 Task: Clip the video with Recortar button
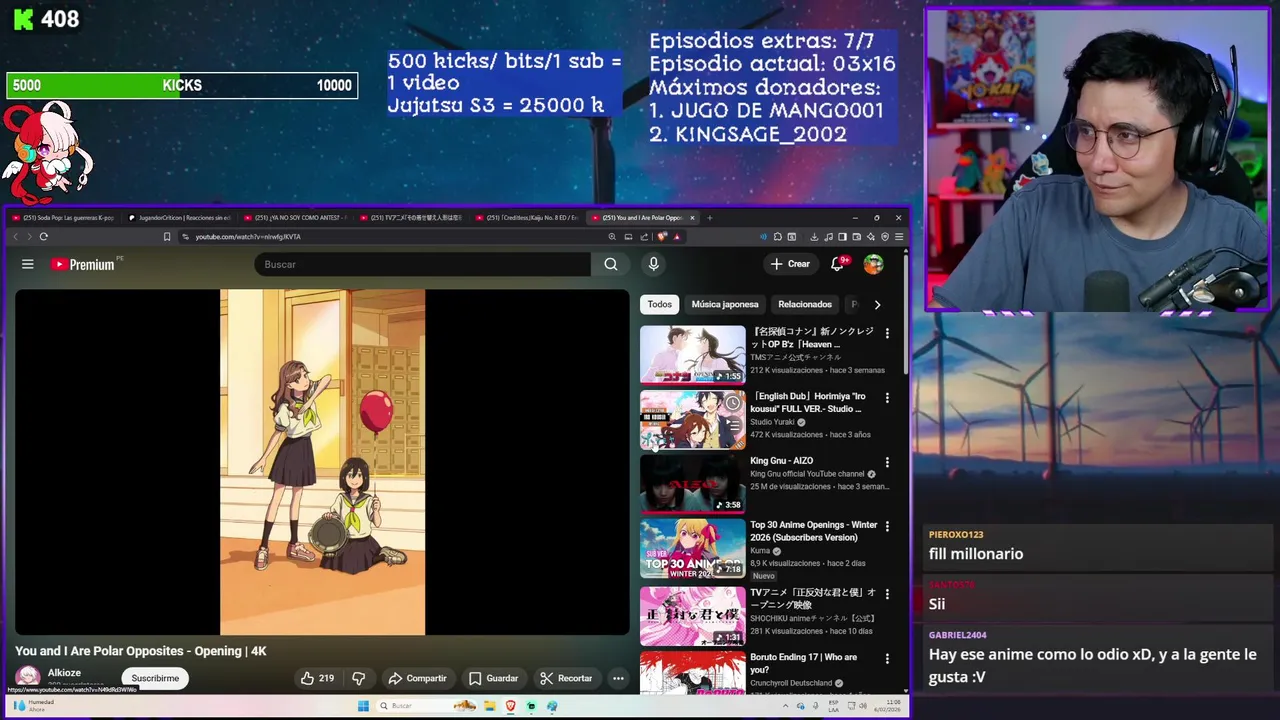(x=566, y=678)
